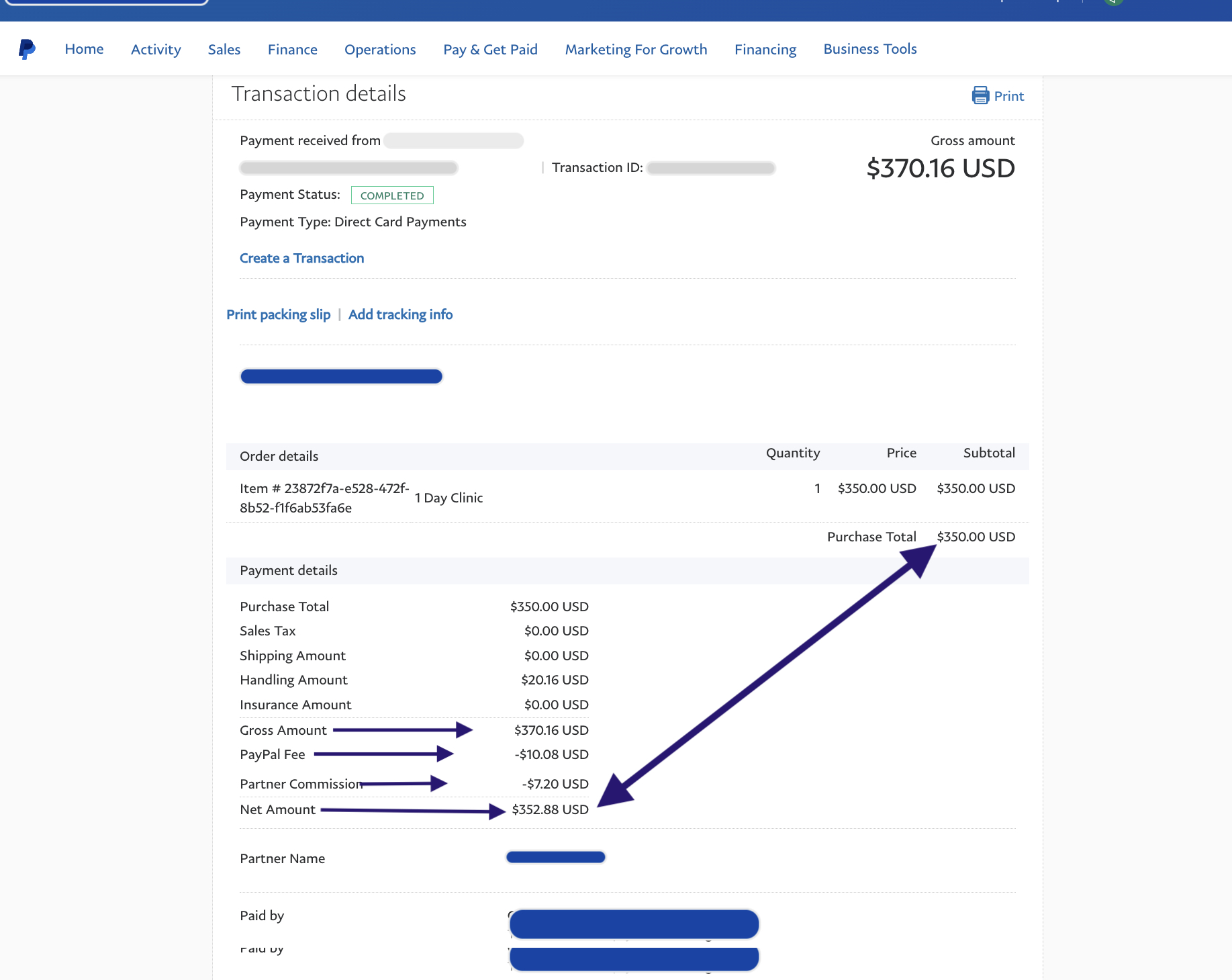
Task: Click the $370.16 USD gross amount heading
Action: [940, 168]
